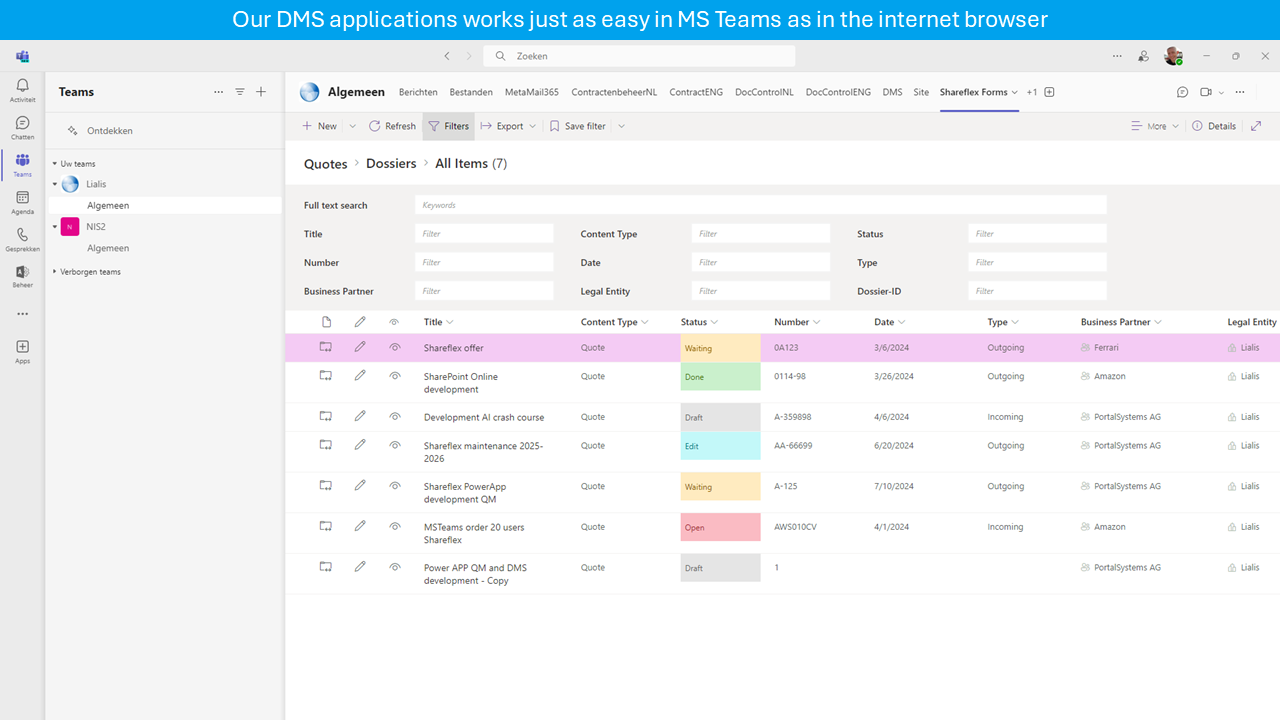Preview MSTeams order 20 users eye icon
Image resolution: width=1280 pixels, height=720 pixels.
point(395,526)
